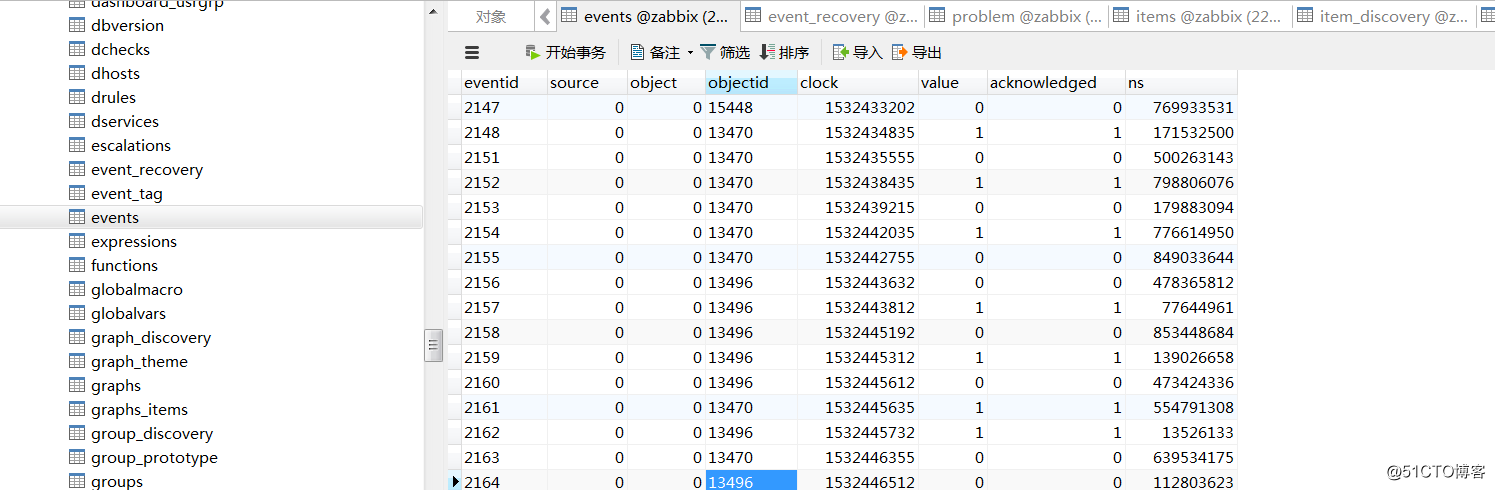The width and height of the screenshot is (1495, 490).
Task: Click ns cell 500263143
Action: click(1181, 157)
